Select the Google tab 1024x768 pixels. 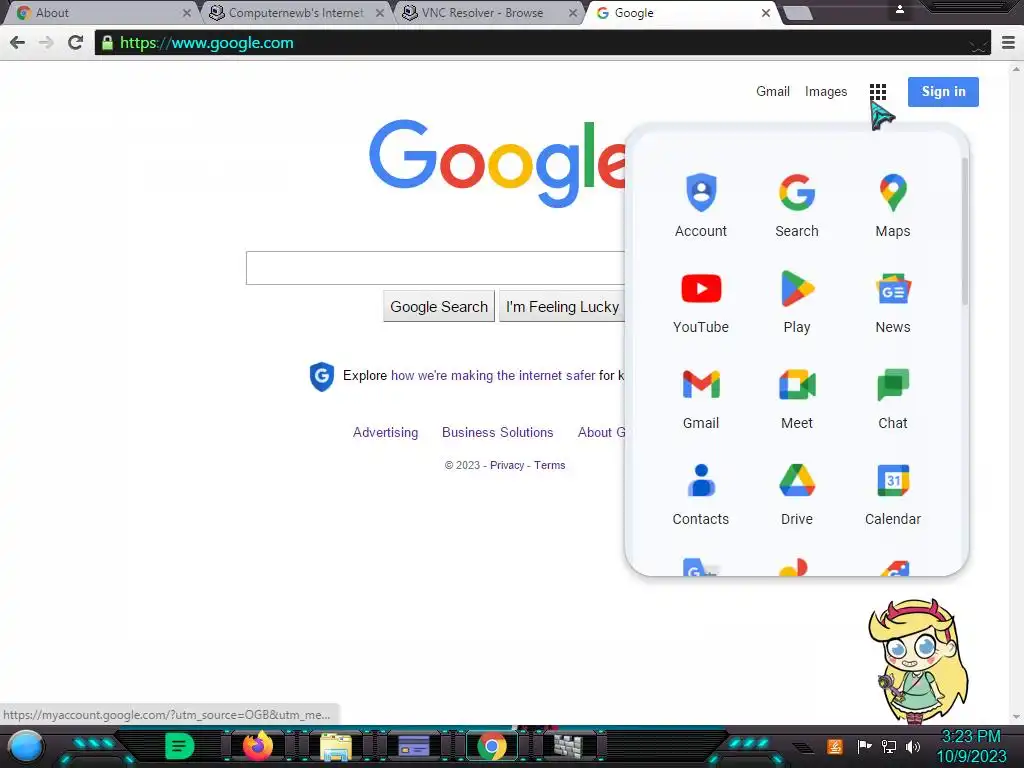pos(679,13)
